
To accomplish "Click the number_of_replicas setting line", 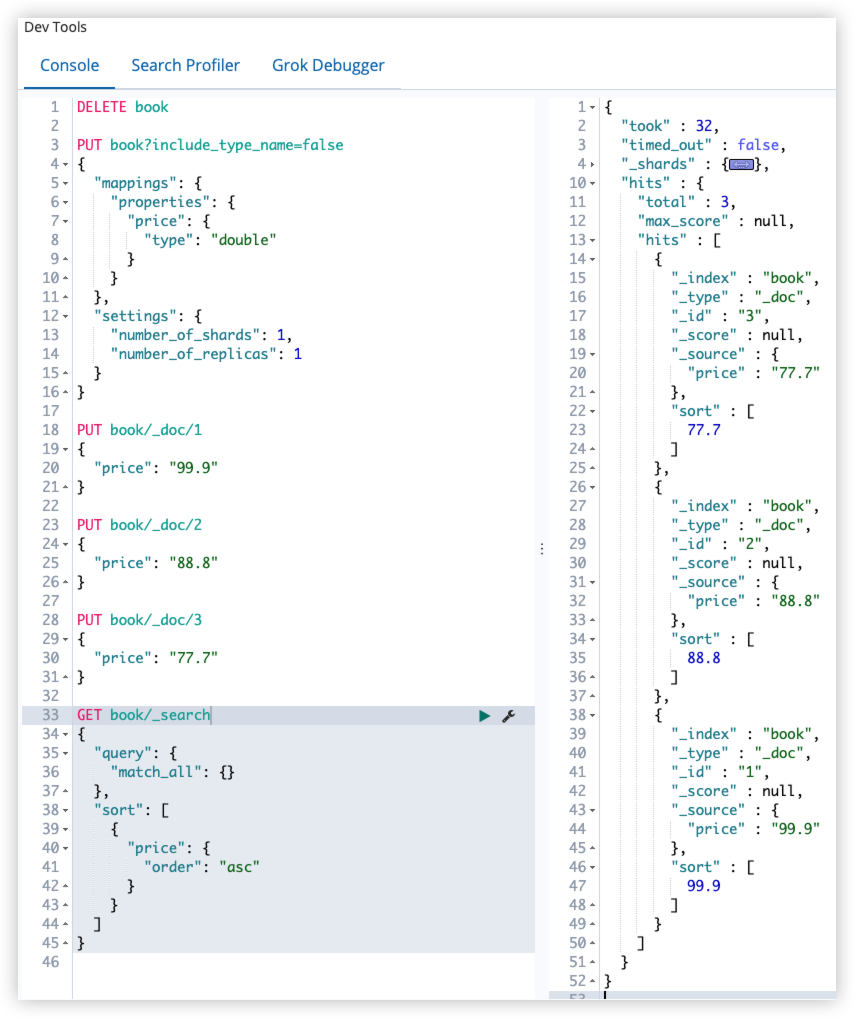I will point(206,354).
